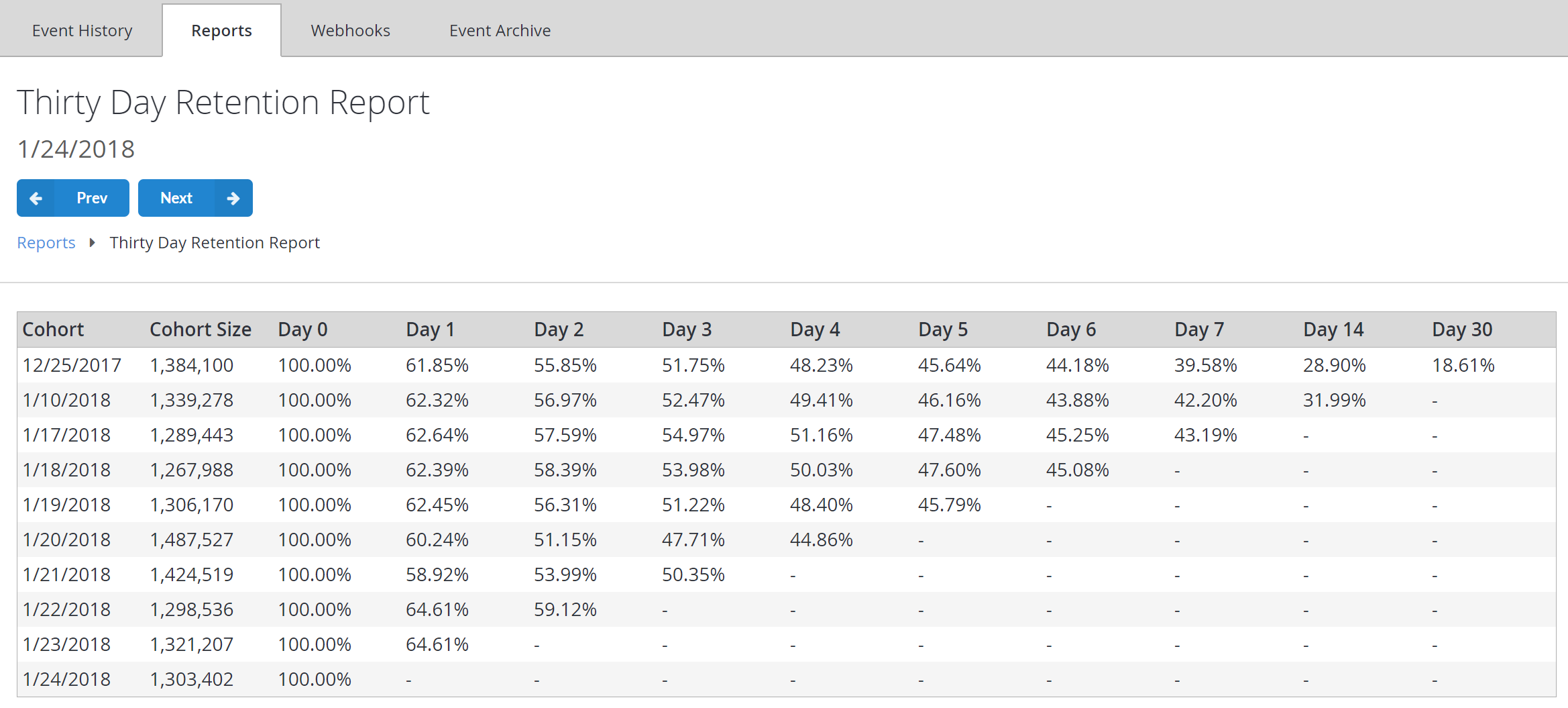Select cohort date 1/18/2018
1568x708 pixels.
tap(66, 470)
